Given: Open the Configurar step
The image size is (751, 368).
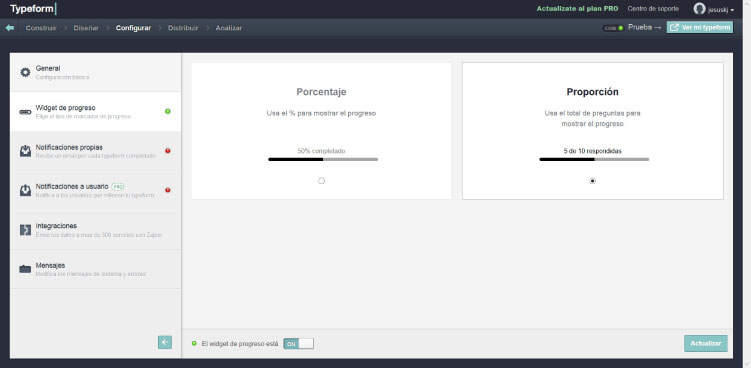Looking at the screenshot, I should point(133,28).
